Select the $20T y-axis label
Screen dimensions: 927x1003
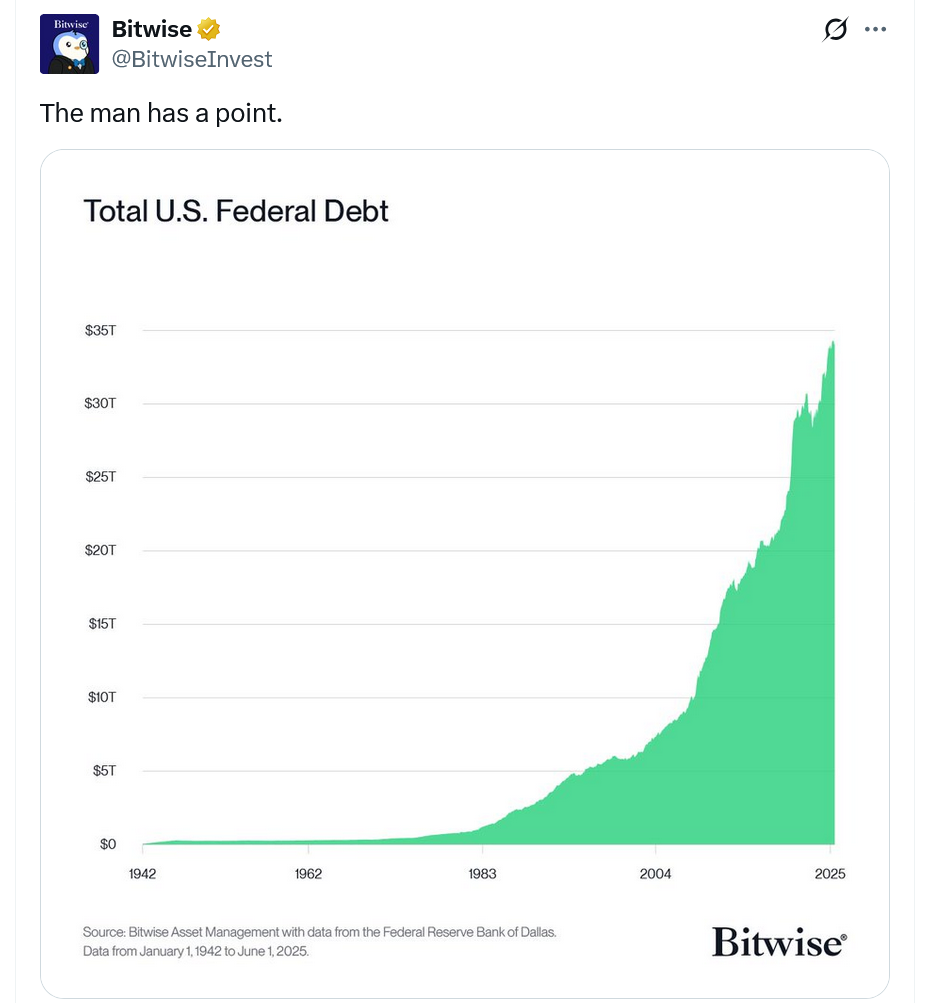[101, 550]
